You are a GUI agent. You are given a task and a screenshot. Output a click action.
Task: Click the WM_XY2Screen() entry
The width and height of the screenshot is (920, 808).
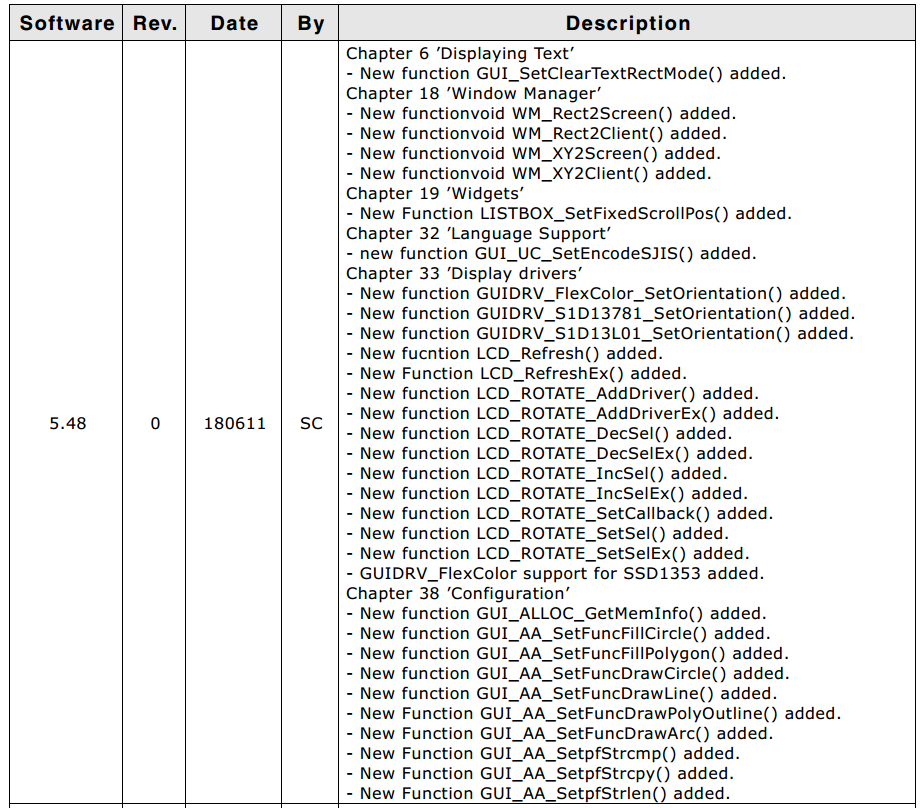point(533,153)
